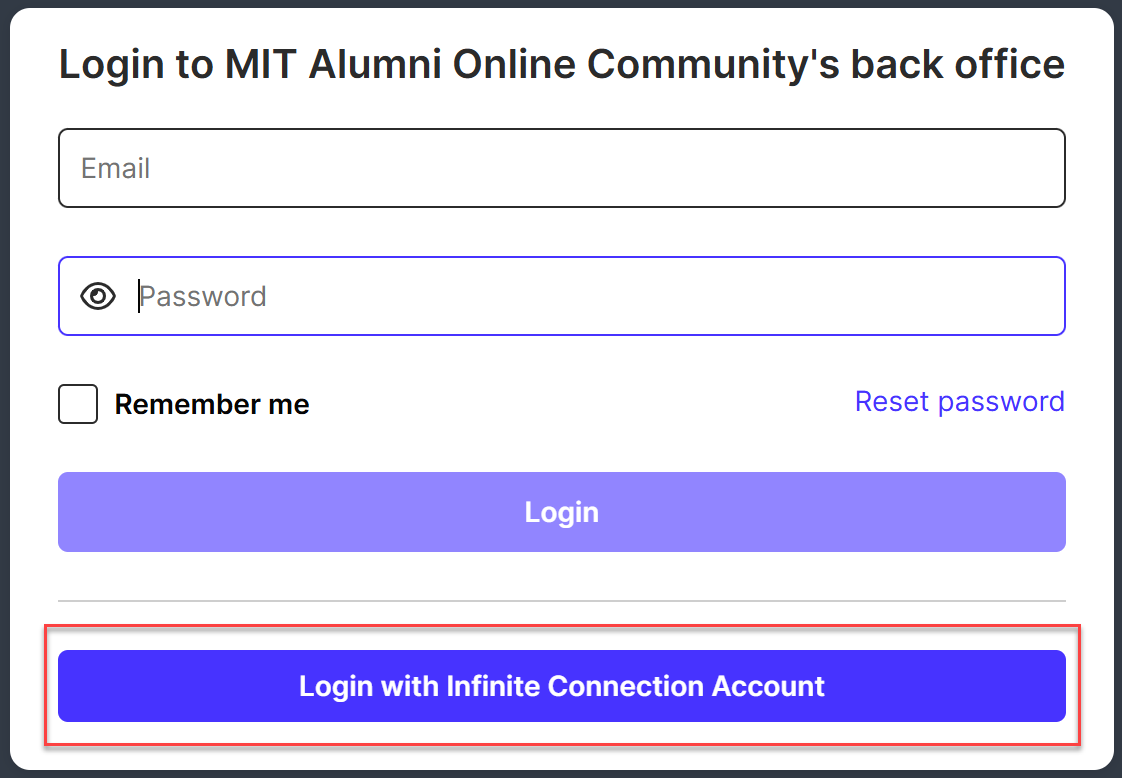
Task: Click into the Password input field
Action: 600,296
